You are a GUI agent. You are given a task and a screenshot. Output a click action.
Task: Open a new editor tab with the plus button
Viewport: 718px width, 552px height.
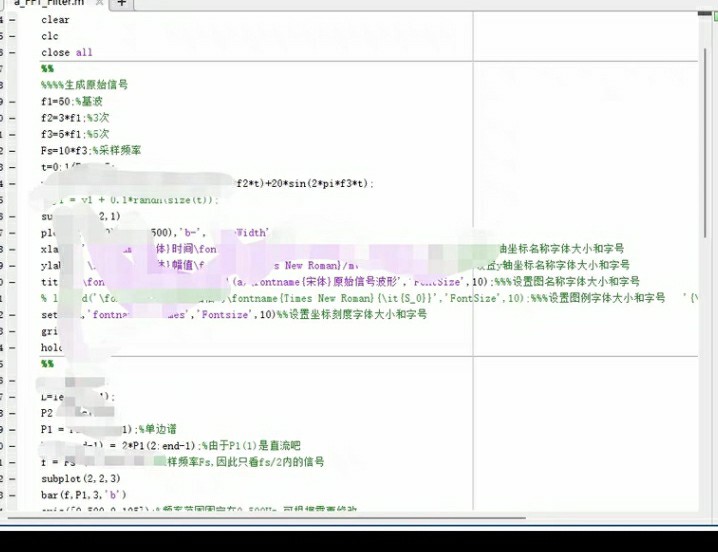121,3
